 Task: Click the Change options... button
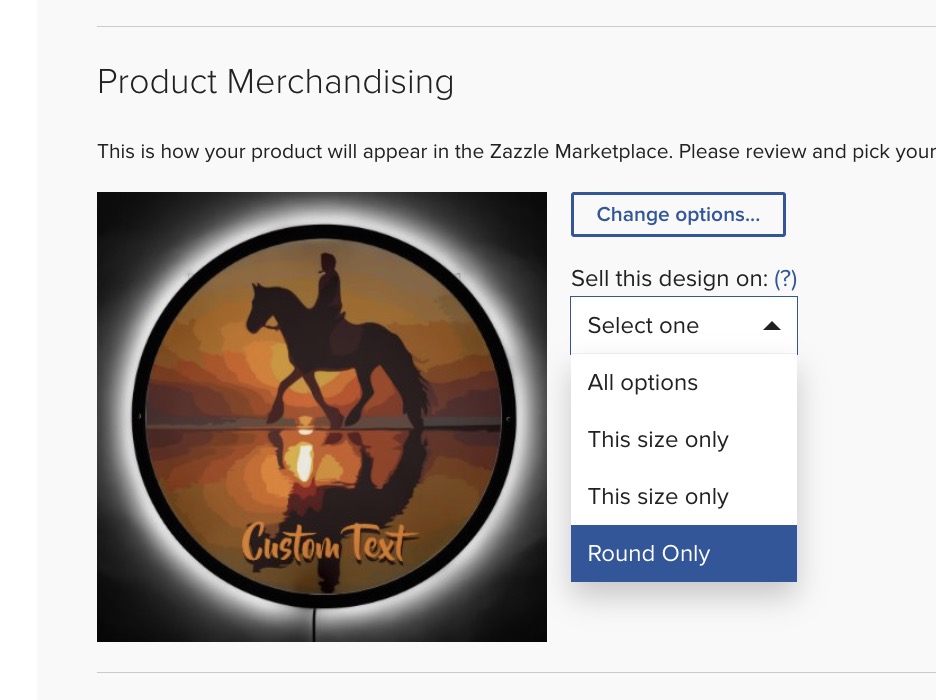(x=678, y=214)
